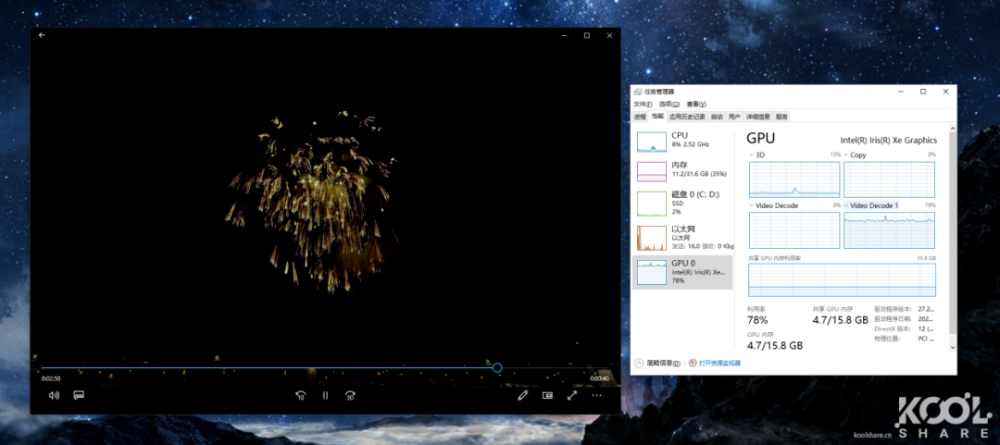
Task: Skip forward 30 seconds in video
Action: [350, 395]
